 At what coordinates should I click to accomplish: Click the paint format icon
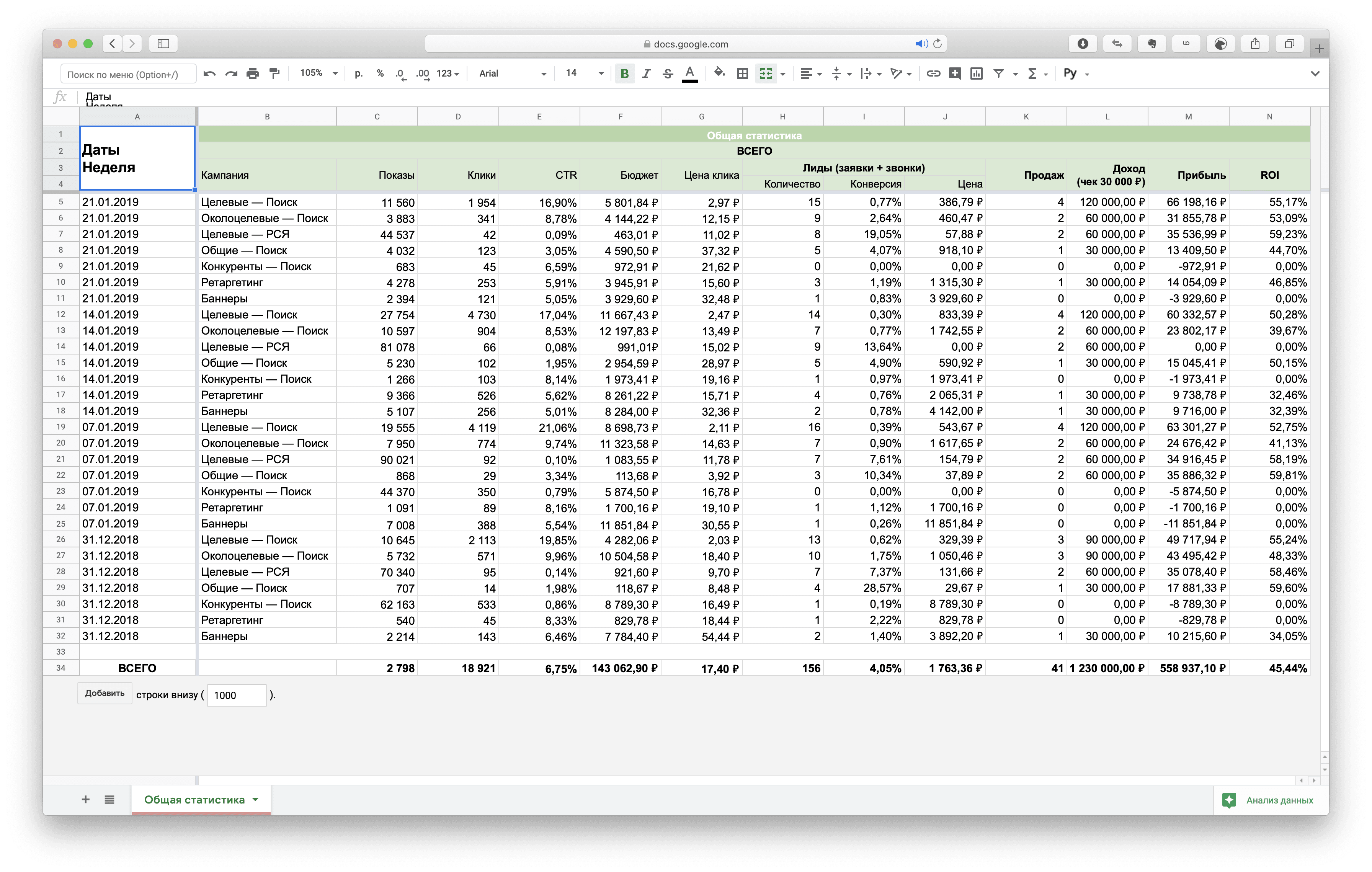274,73
